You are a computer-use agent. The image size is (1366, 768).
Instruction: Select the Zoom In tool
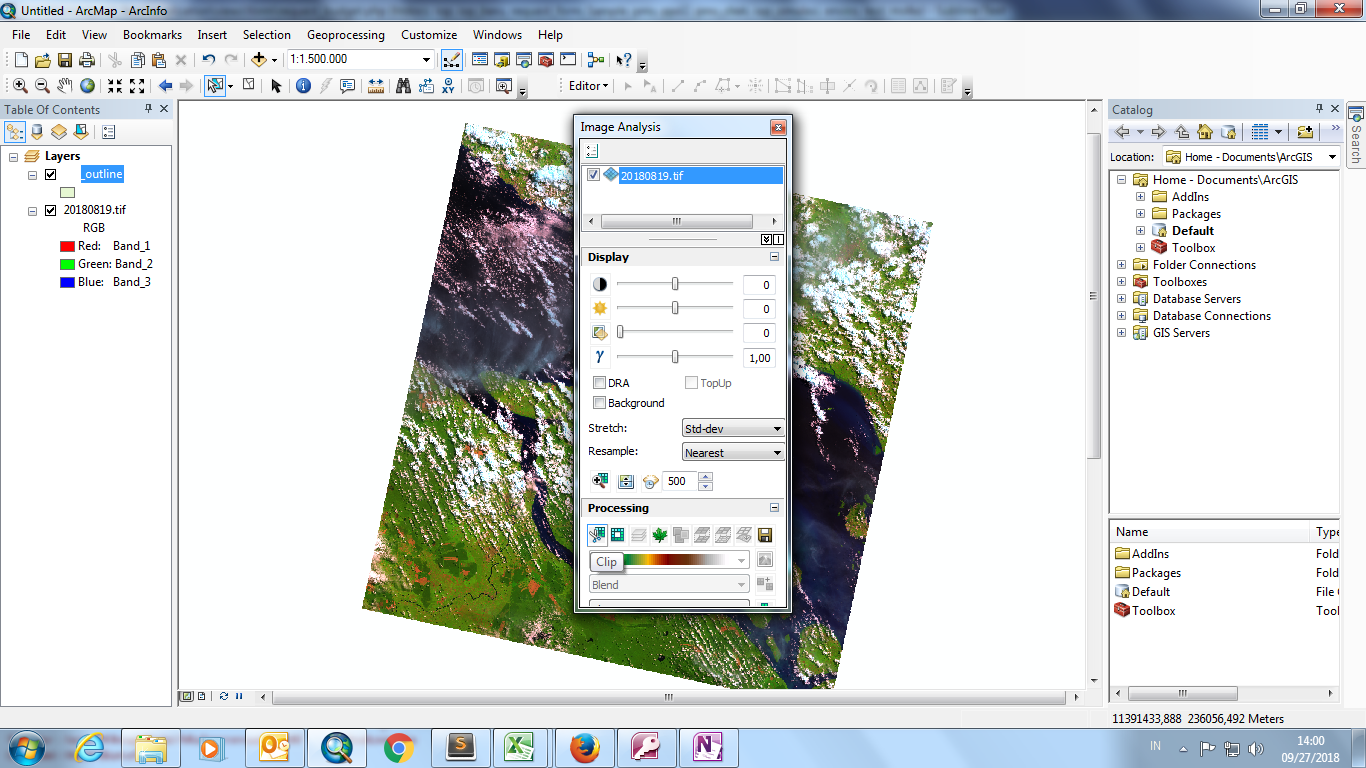click(x=20, y=86)
